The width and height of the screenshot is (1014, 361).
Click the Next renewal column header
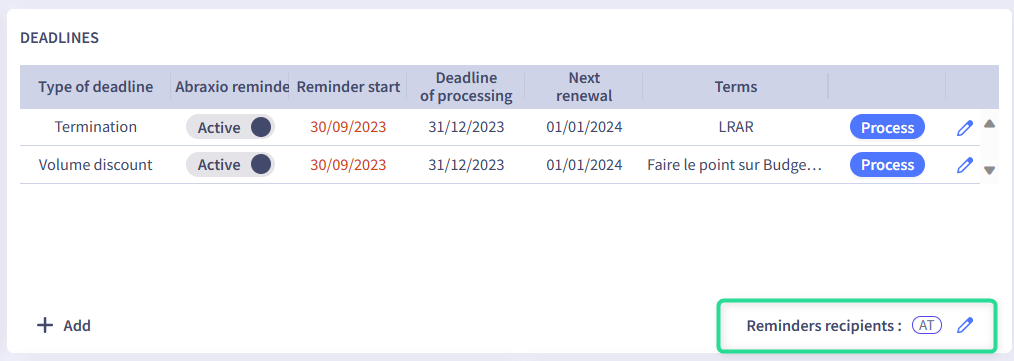(x=584, y=87)
